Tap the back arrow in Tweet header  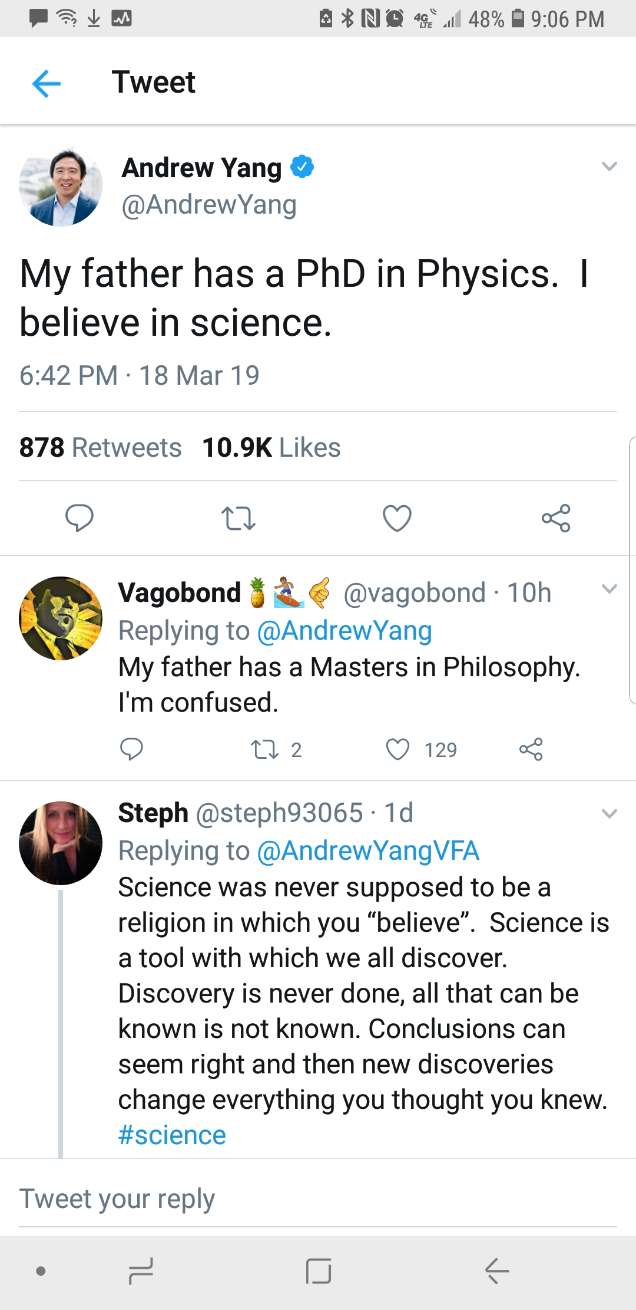[x=46, y=83]
